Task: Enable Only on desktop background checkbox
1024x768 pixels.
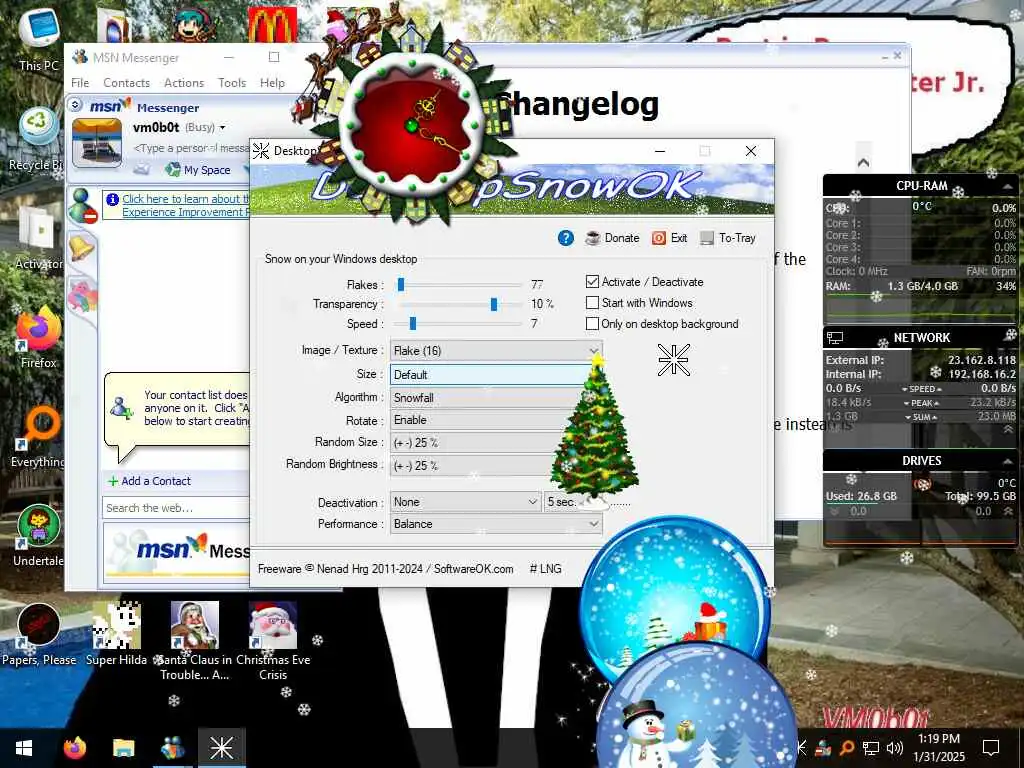Action: click(x=592, y=324)
